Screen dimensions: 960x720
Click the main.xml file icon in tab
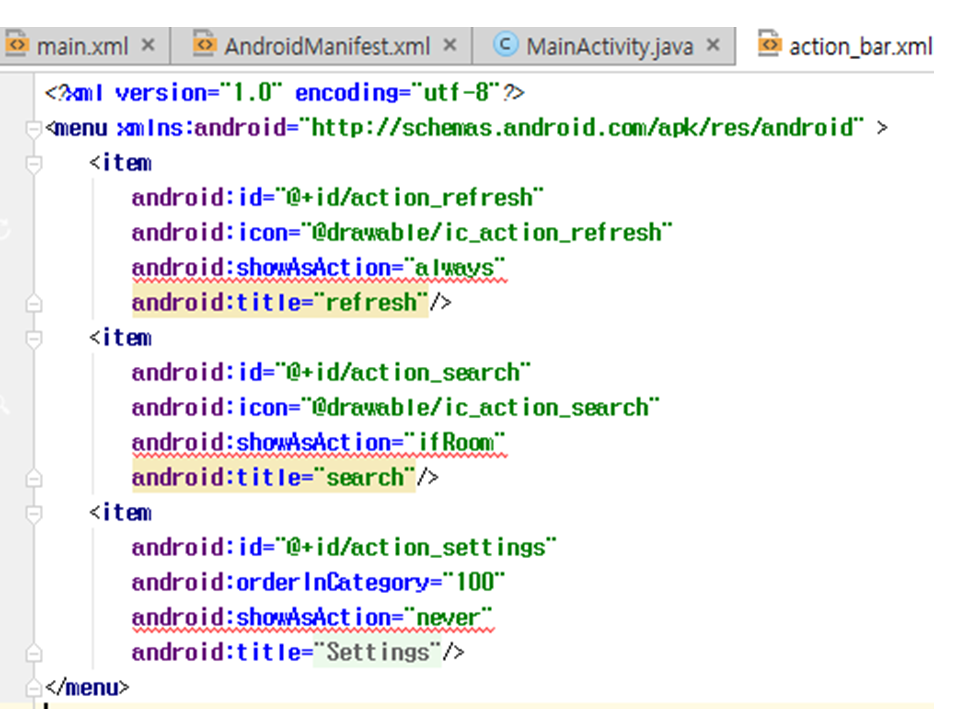17,45
